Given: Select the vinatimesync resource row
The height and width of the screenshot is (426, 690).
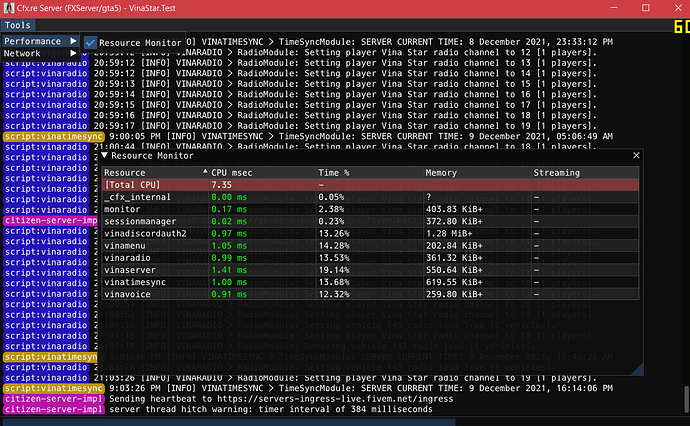Looking at the screenshot, I should pyautogui.click(x=370, y=282).
